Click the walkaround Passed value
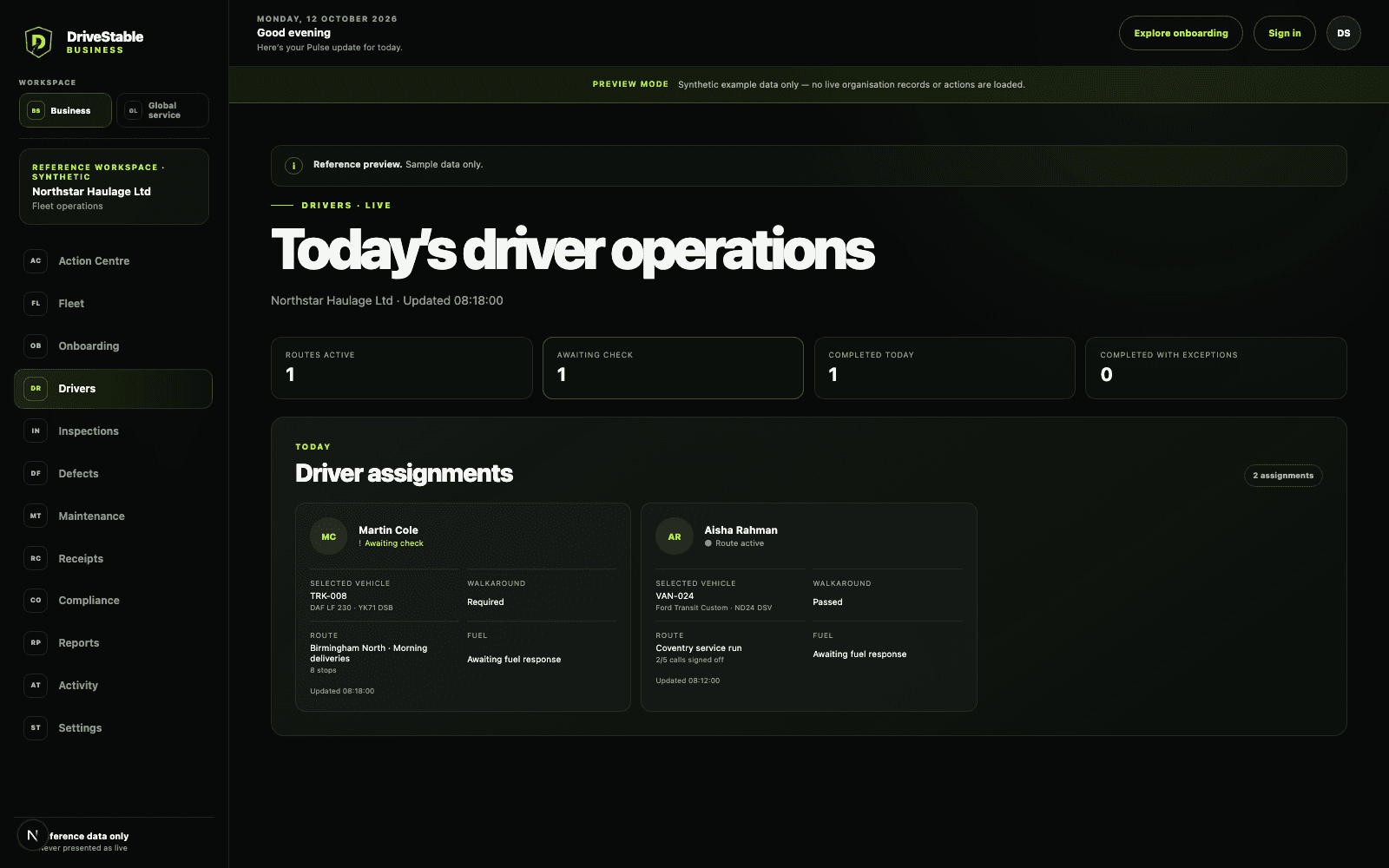This screenshot has width=1389, height=868. [827, 602]
